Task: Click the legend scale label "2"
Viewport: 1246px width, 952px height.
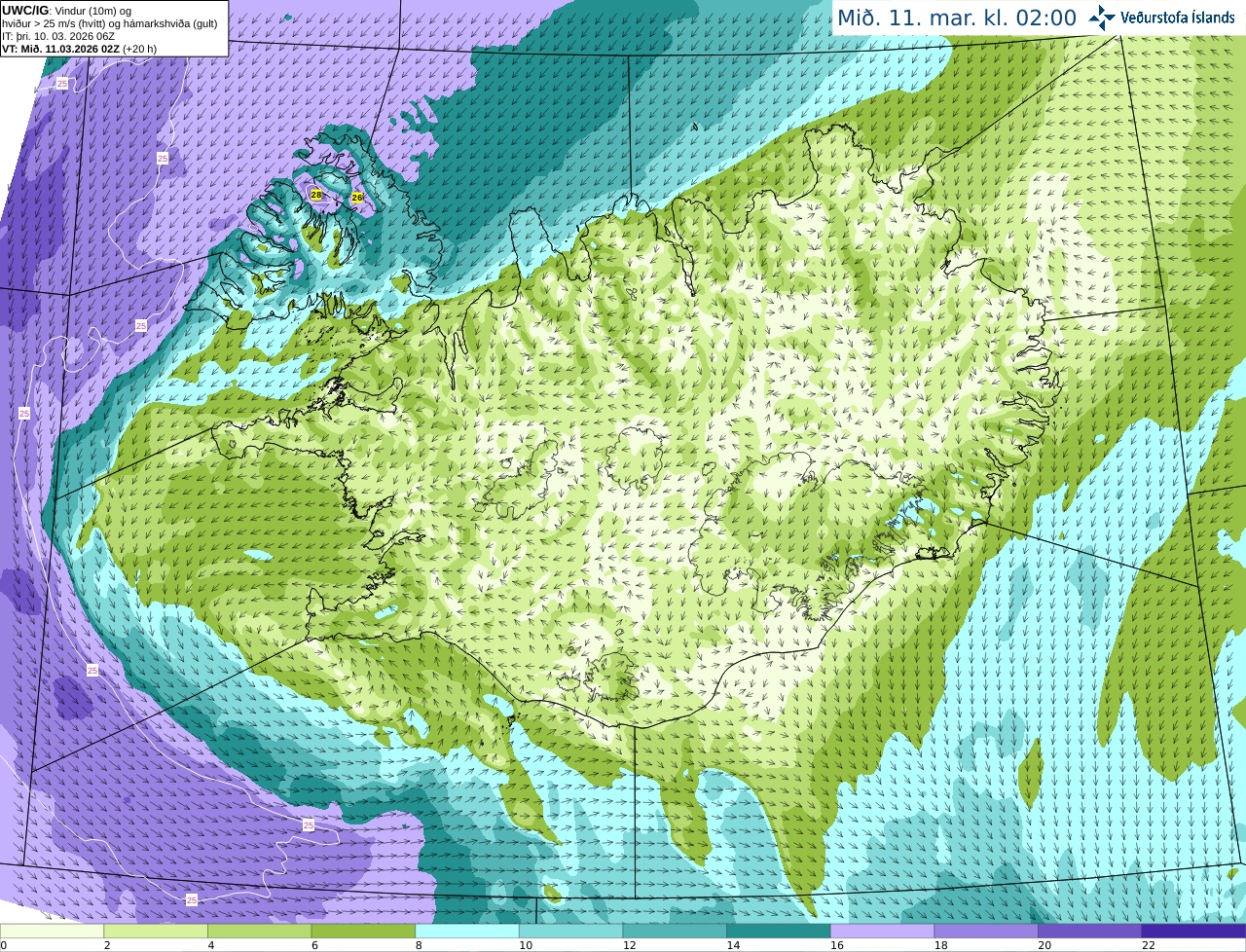Action: (x=107, y=945)
